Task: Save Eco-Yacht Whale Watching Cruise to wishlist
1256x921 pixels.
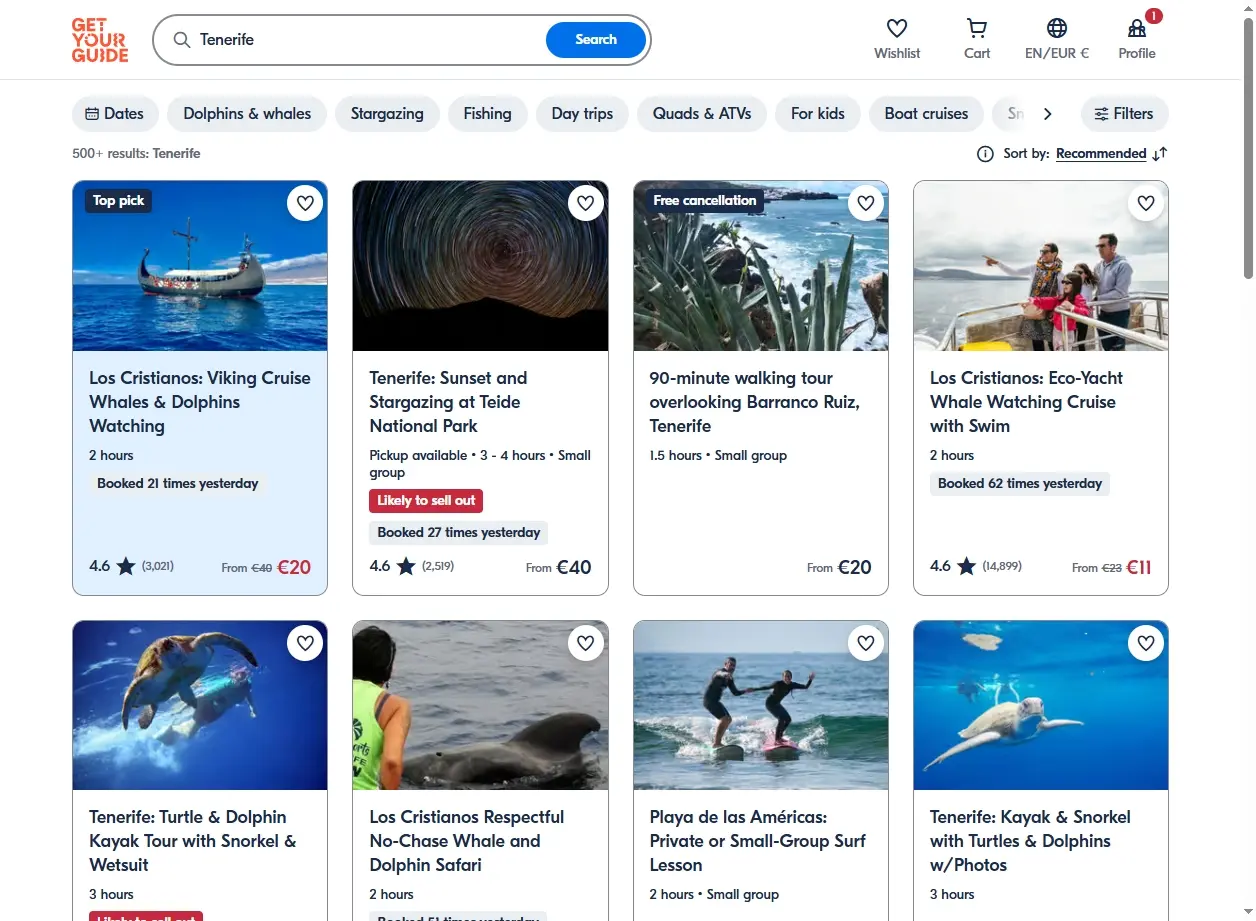Action: point(1146,204)
